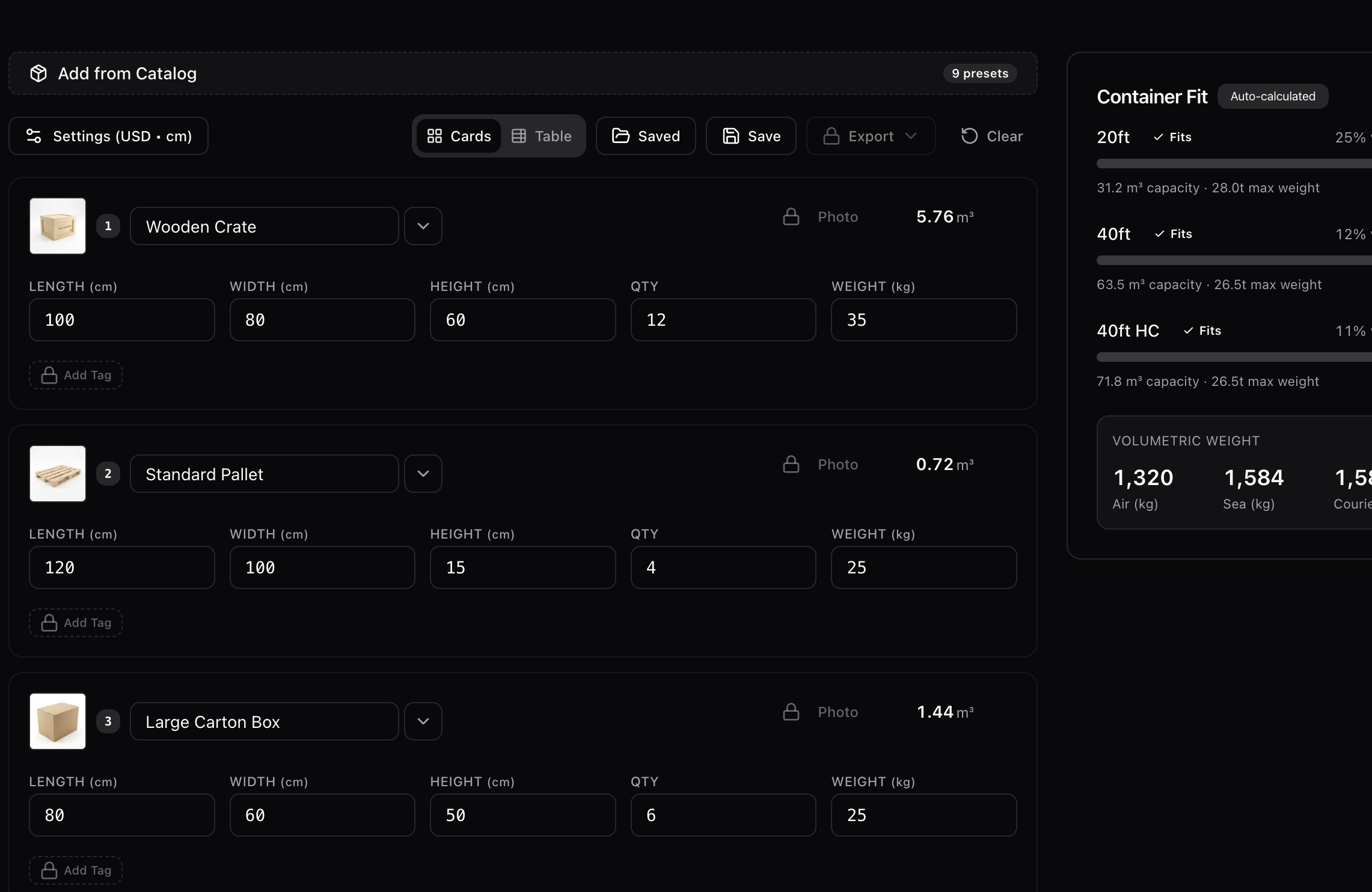Screen dimensions: 1372x892
Task: Click the Save disk icon
Action: (731, 136)
